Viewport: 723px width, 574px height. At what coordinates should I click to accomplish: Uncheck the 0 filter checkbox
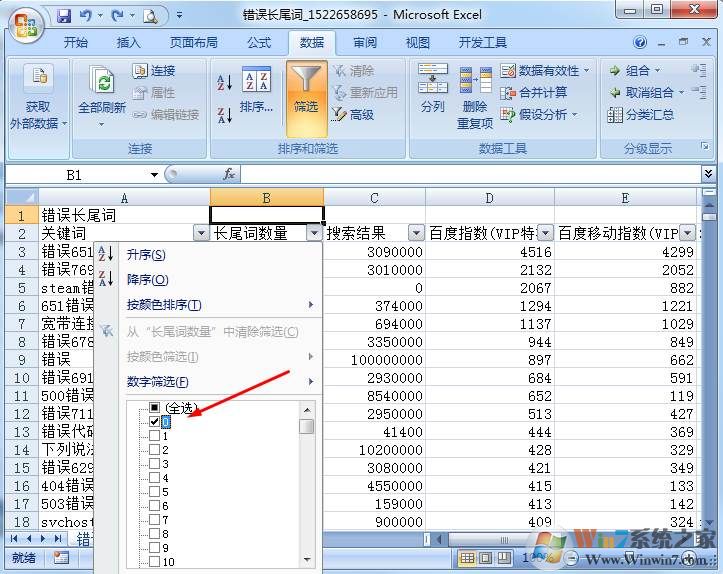[154, 422]
